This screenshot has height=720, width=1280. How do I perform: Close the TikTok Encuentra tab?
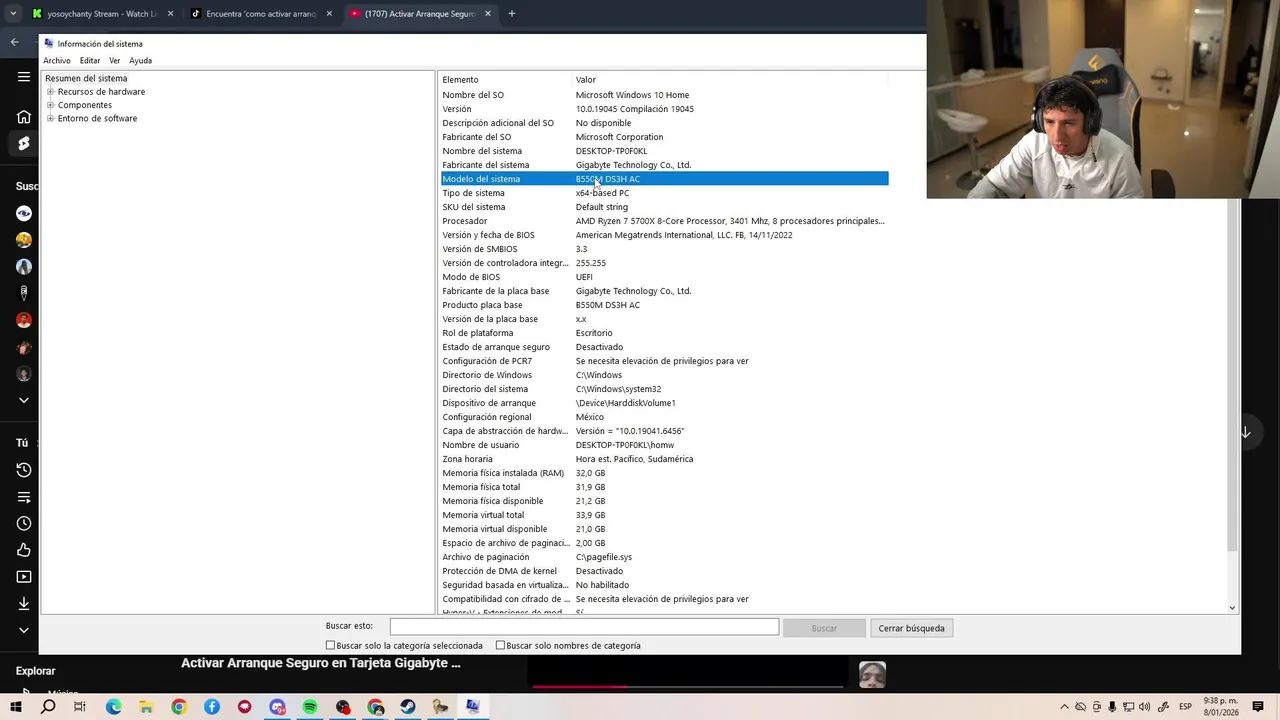(x=329, y=14)
